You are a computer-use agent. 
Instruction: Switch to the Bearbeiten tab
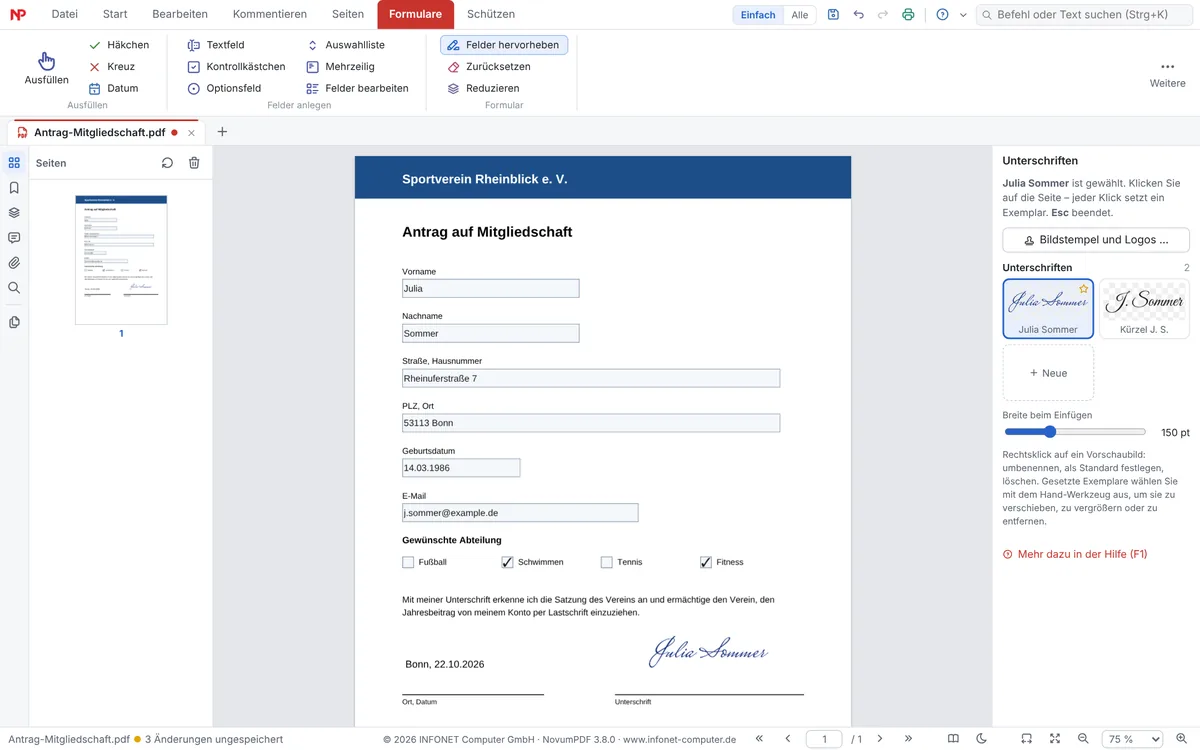tap(180, 14)
